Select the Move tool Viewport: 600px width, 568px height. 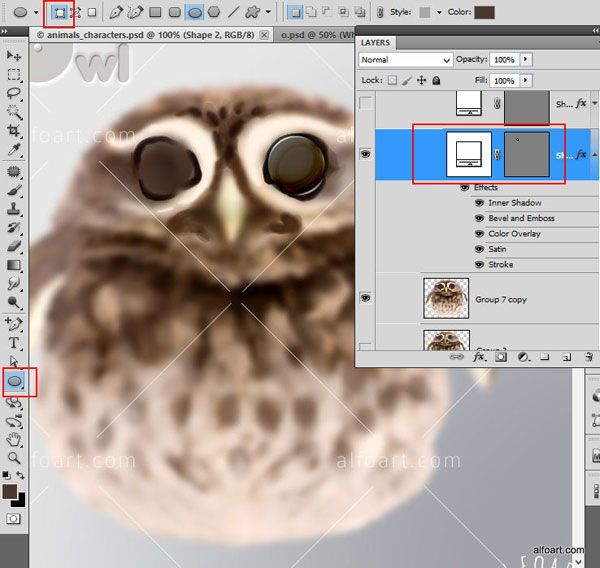pyautogui.click(x=14, y=56)
